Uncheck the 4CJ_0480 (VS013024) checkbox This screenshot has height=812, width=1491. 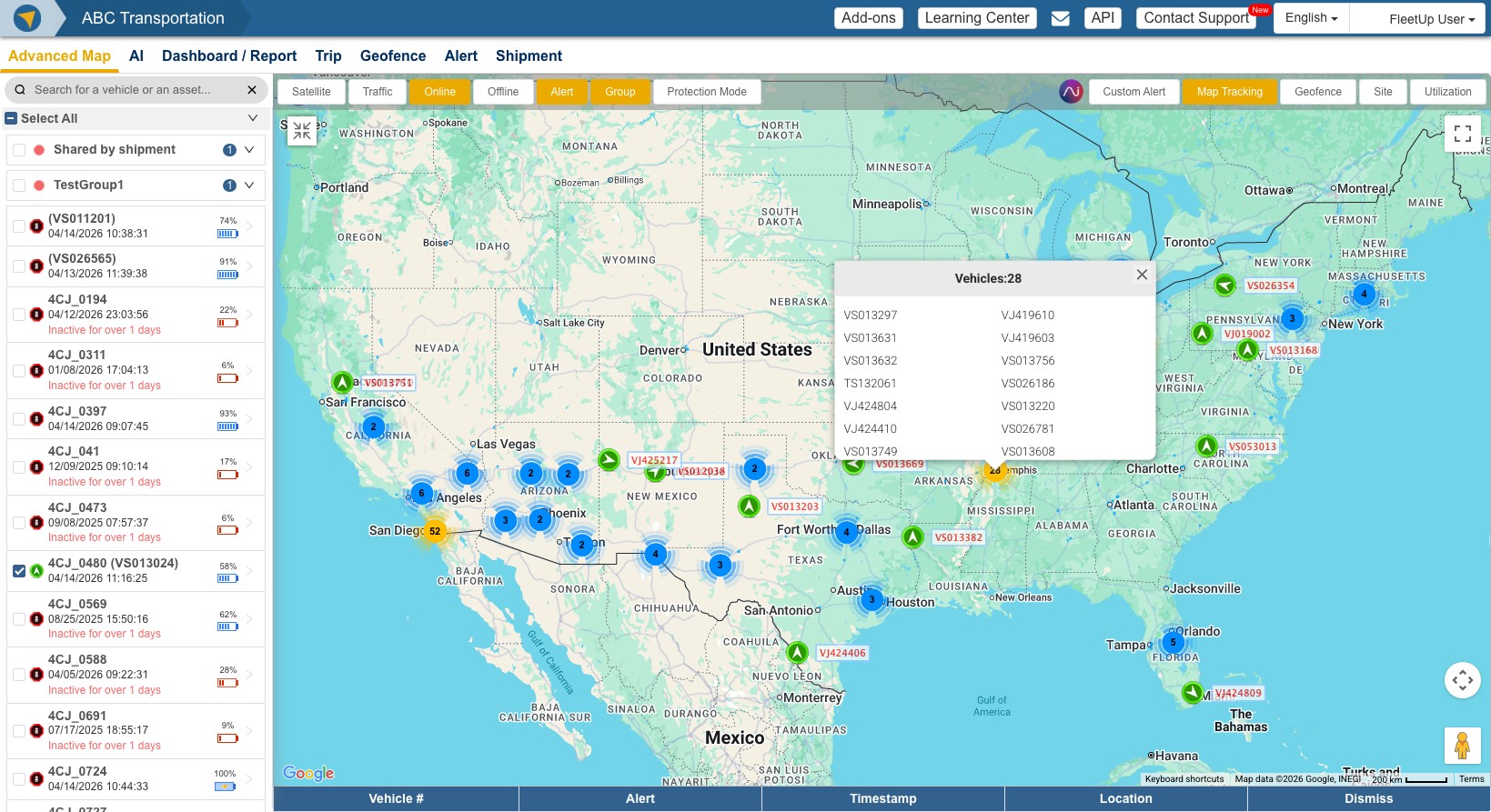(19, 571)
